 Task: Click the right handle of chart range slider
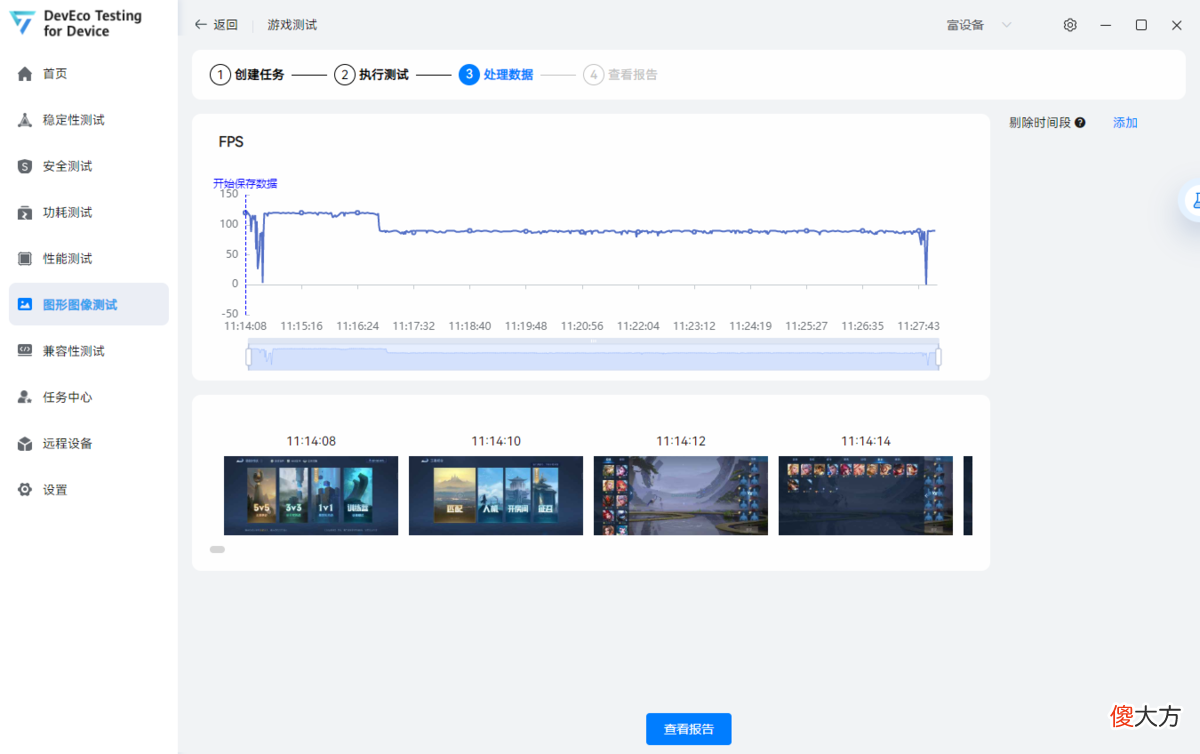(x=938, y=356)
